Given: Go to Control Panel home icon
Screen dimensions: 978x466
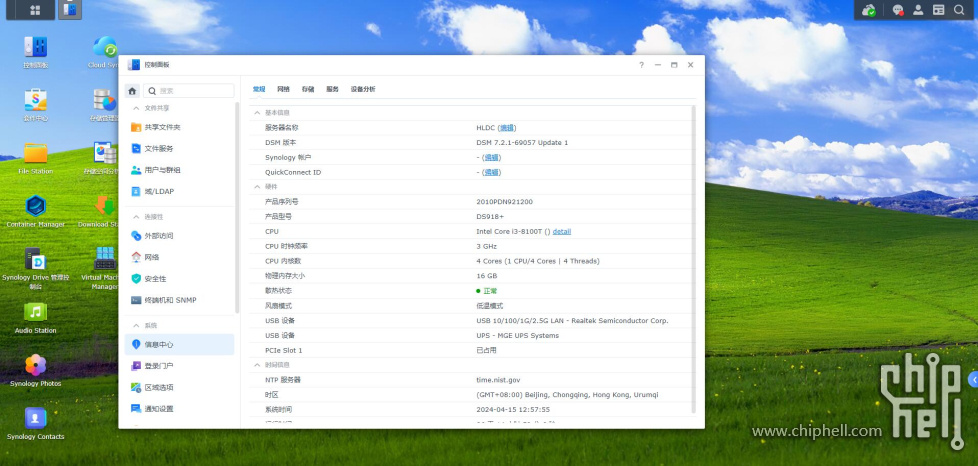Looking at the screenshot, I should pyautogui.click(x=132, y=91).
